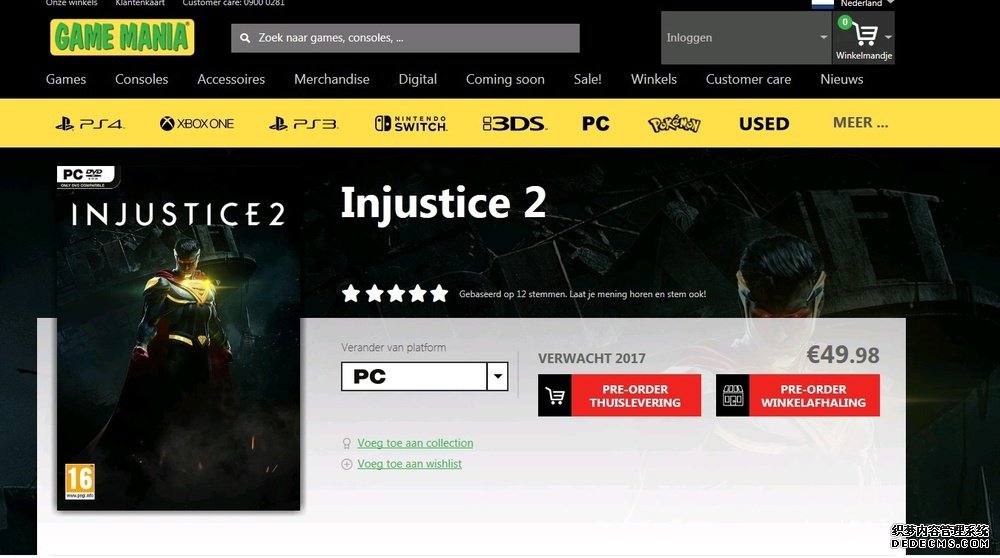Open the Merchandise menu
The image size is (1000, 558).
point(331,79)
